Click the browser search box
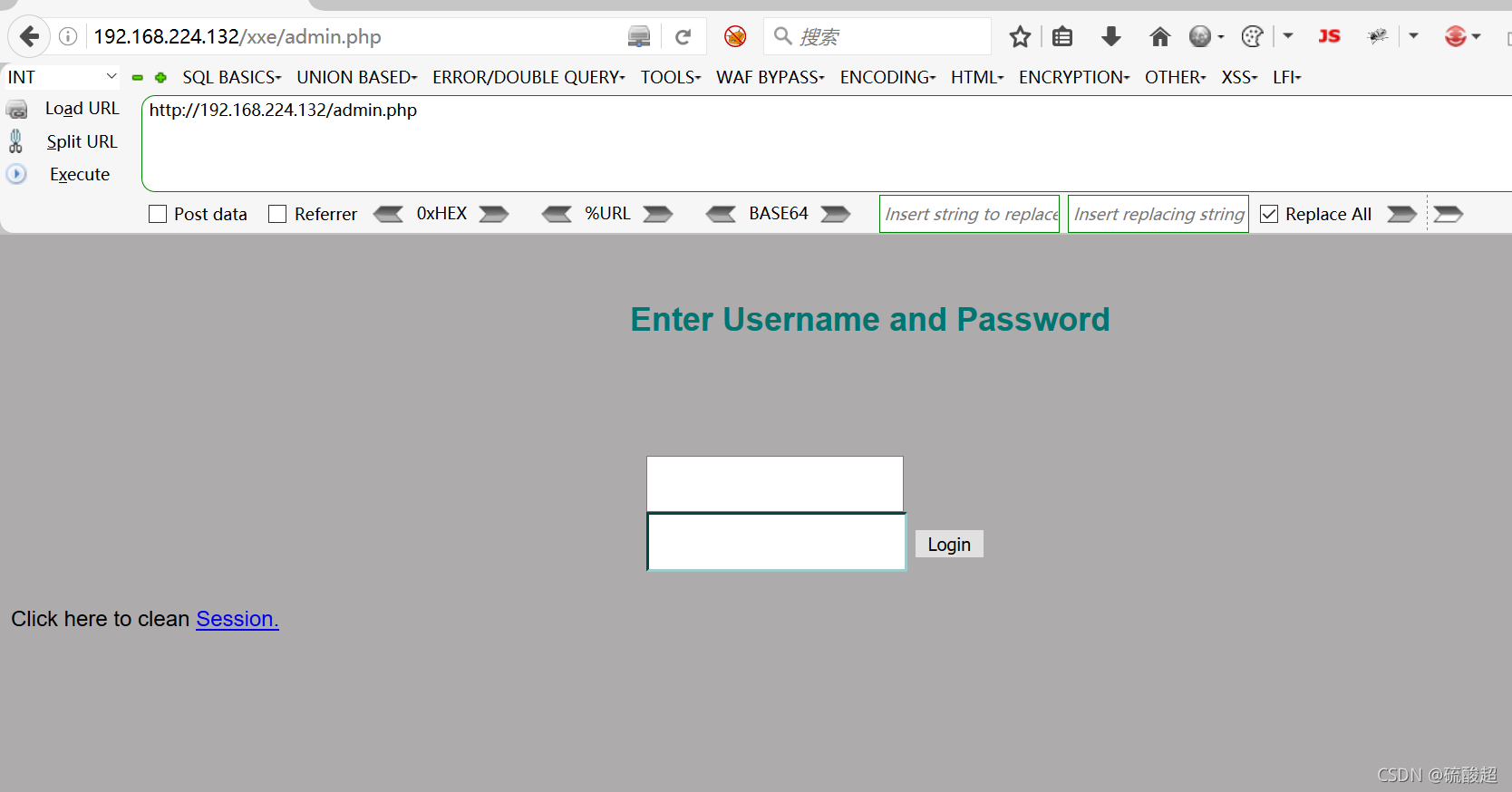This screenshot has width=1512, height=792. click(x=877, y=36)
